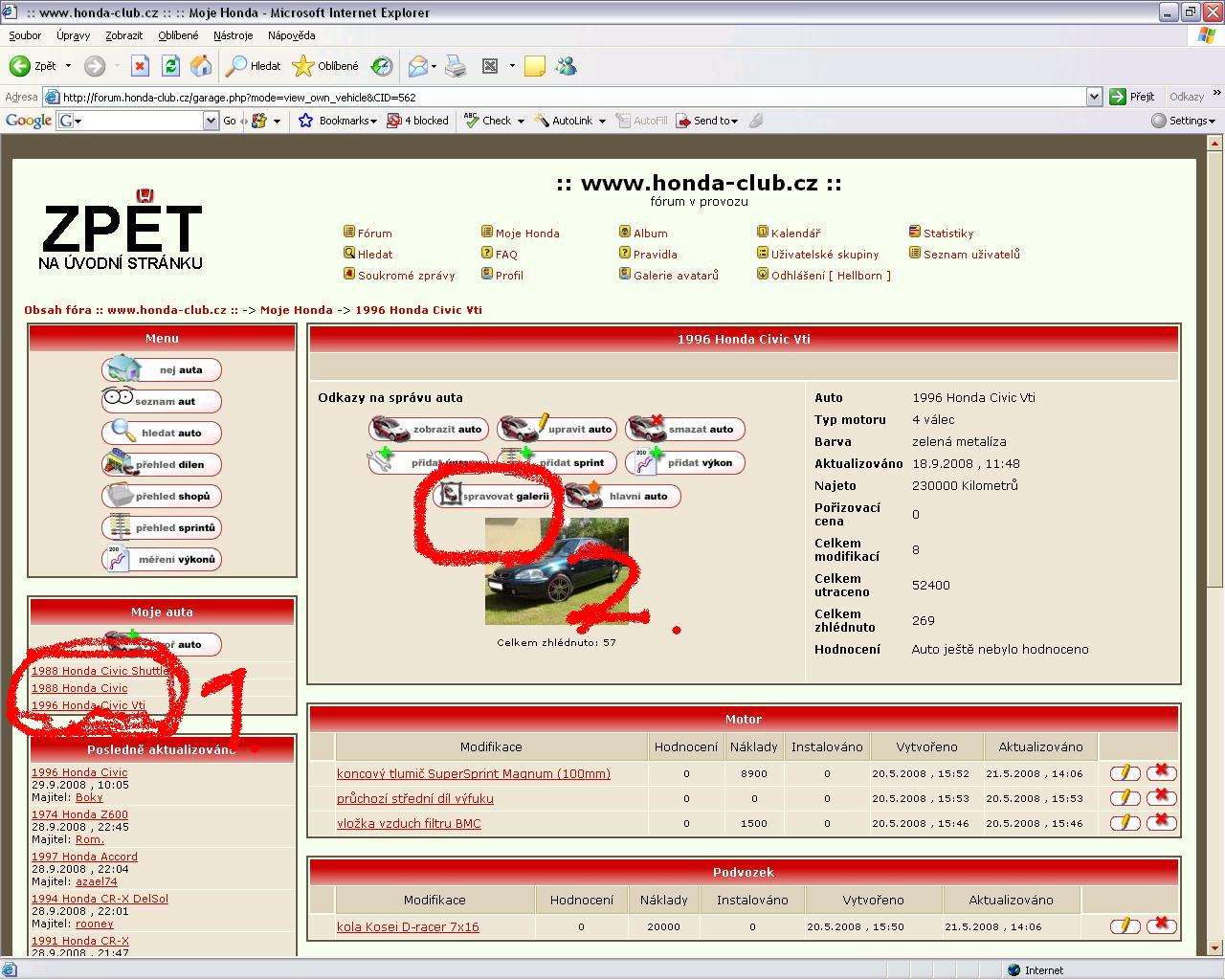Open the Zobrazit menu
The image size is (1225, 980).
[123, 35]
